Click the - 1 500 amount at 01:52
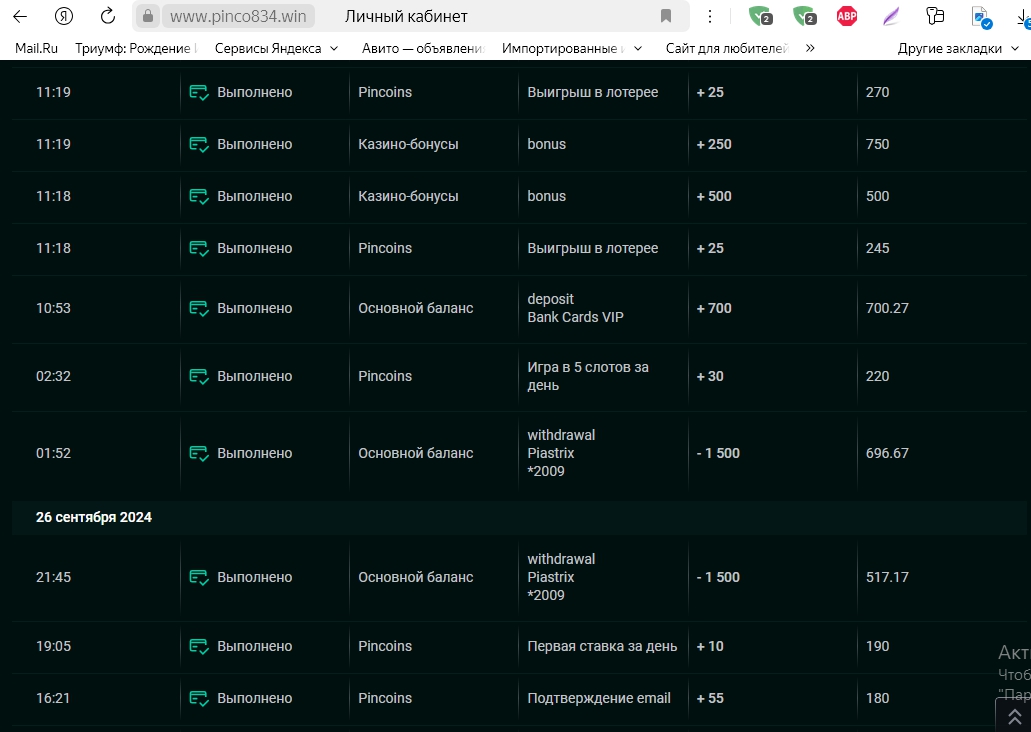The height and width of the screenshot is (732, 1031). [x=718, y=453]
